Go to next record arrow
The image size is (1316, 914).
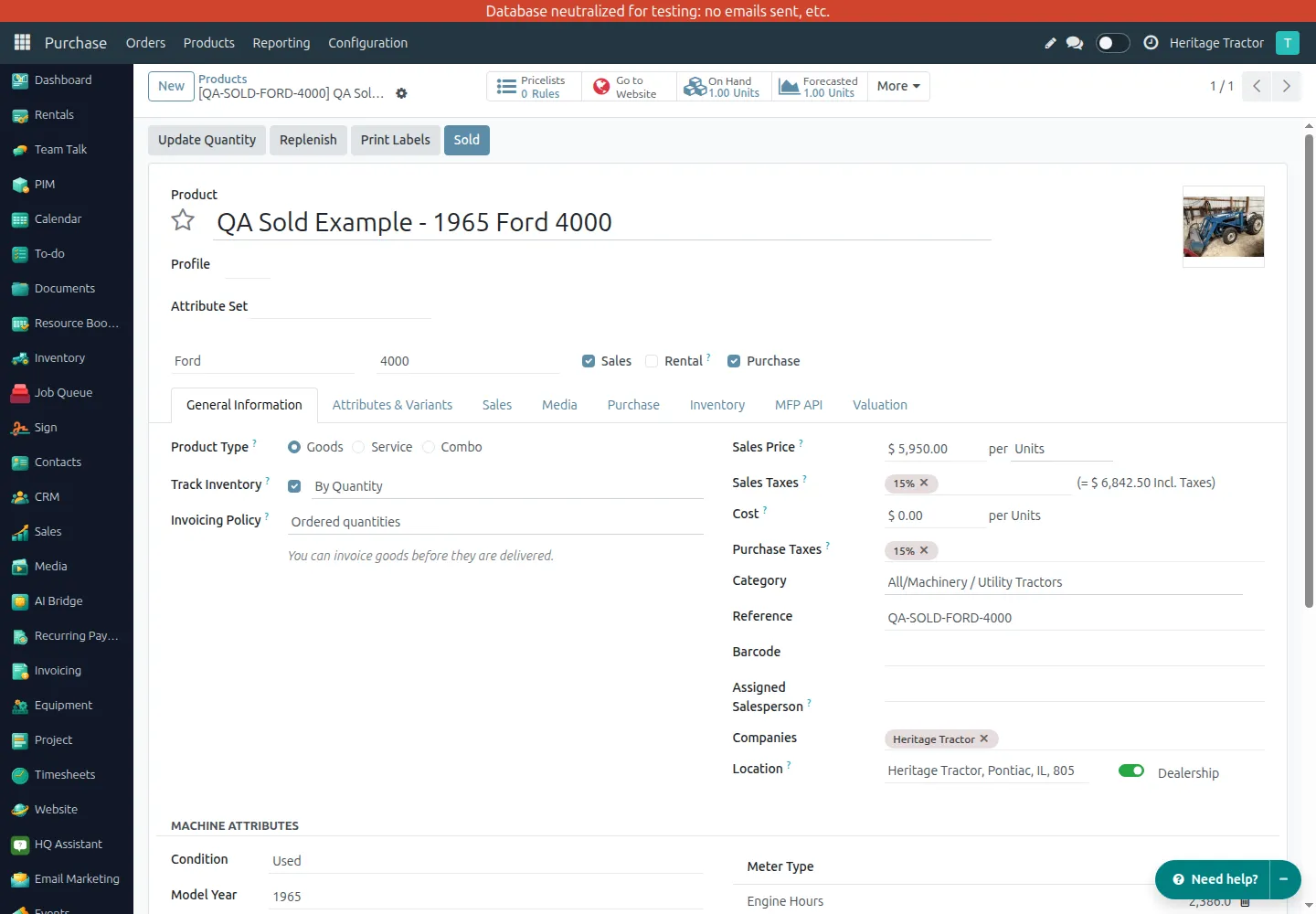coord(1286,86)
